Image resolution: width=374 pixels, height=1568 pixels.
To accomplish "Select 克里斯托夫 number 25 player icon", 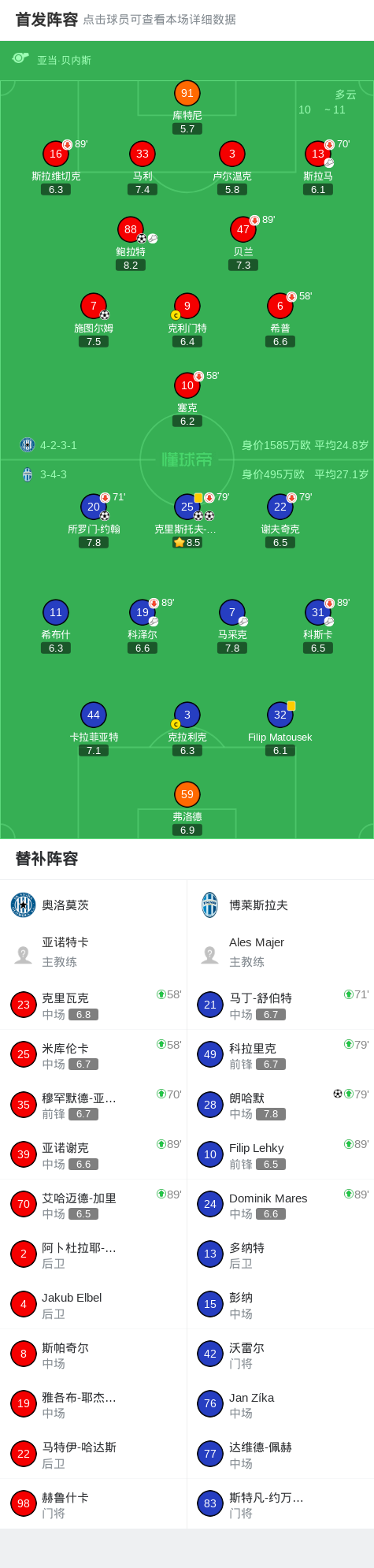I will tap(187, 507).
